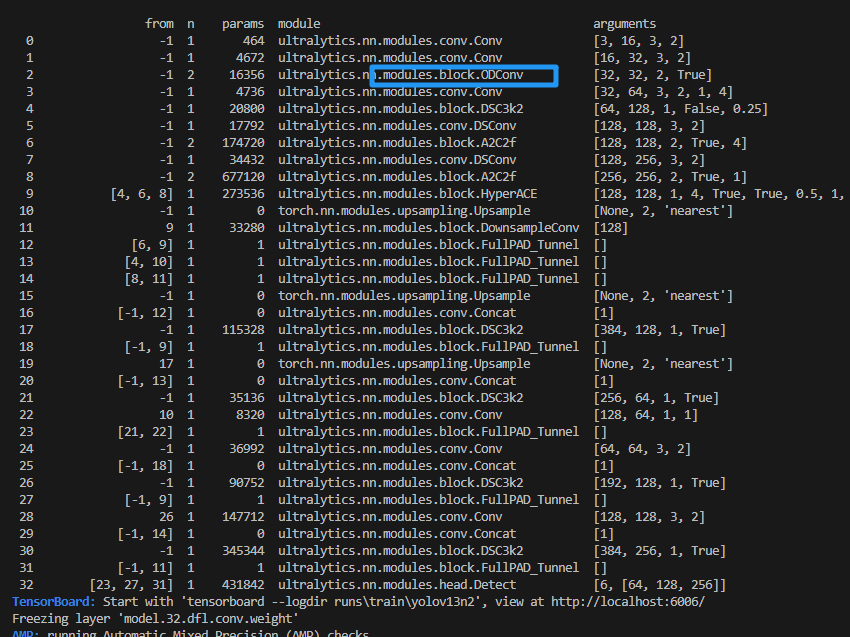Select the params value 36992

click(247, 449)
